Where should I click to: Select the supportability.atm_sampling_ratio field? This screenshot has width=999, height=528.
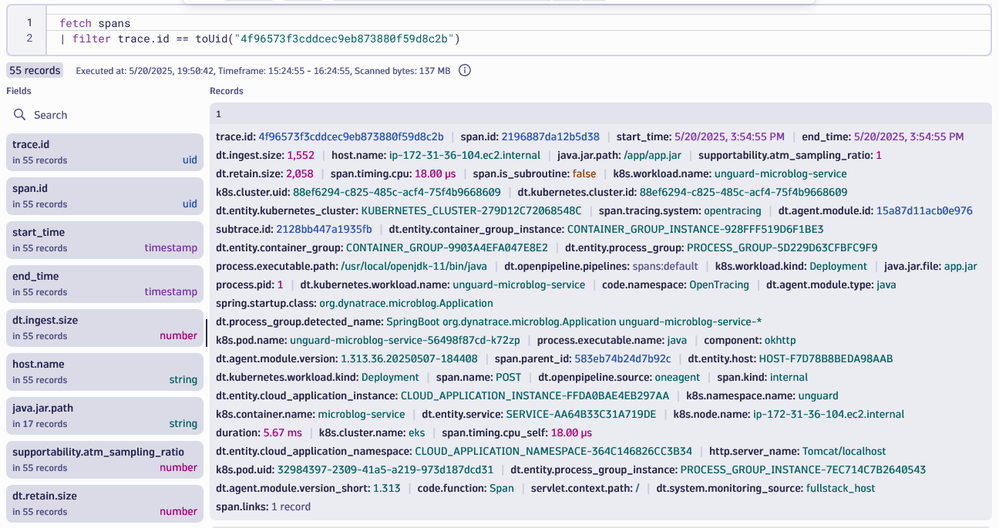tap(104, 459)
